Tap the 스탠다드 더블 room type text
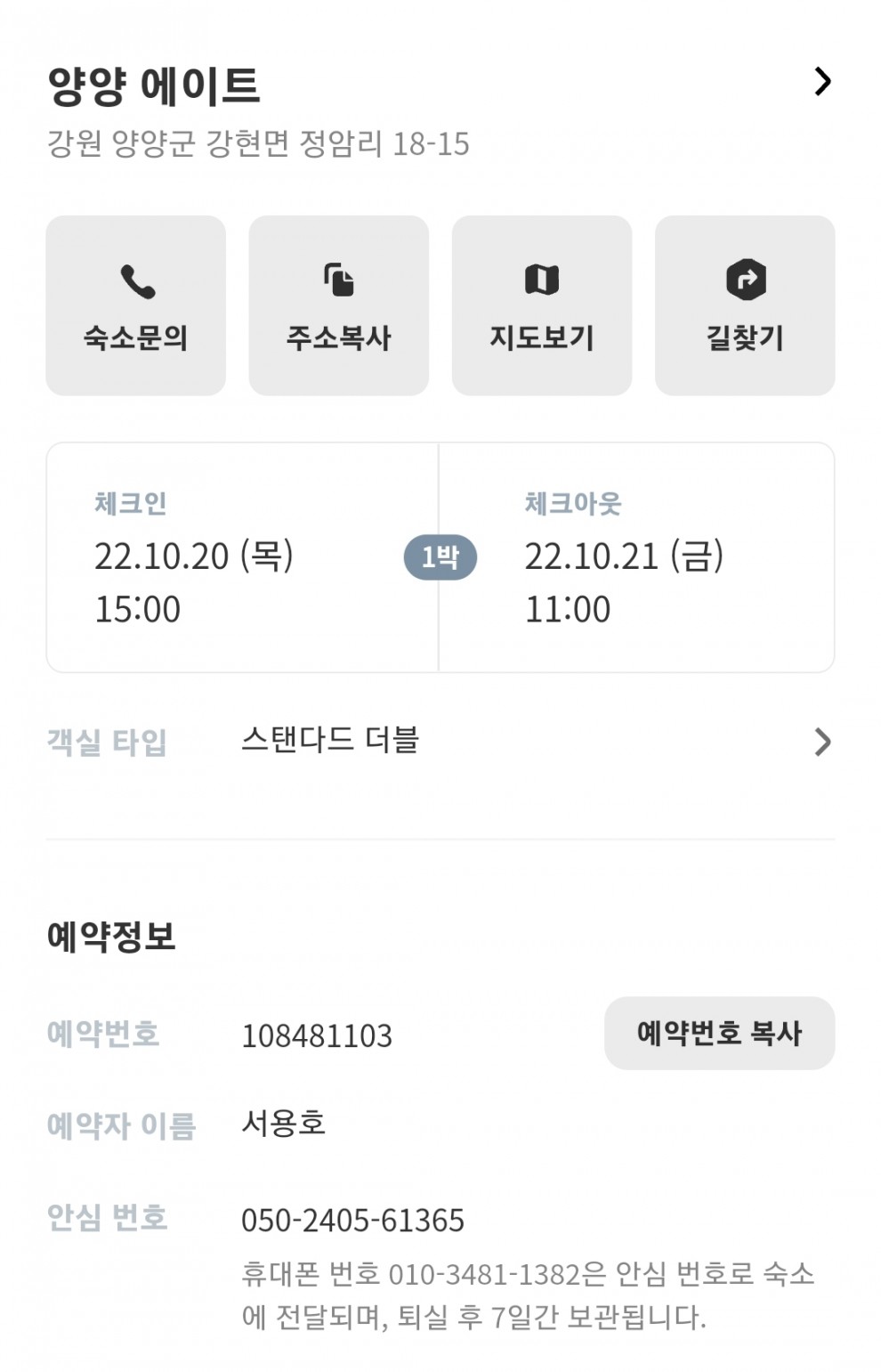881x1372 pixels. pyautogui.click(x=330, y=740)
